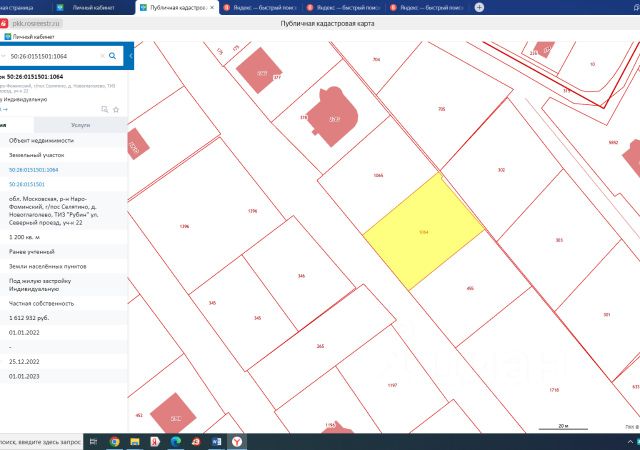Click the 25.12.2022 date row

click(x=64, y=361)
